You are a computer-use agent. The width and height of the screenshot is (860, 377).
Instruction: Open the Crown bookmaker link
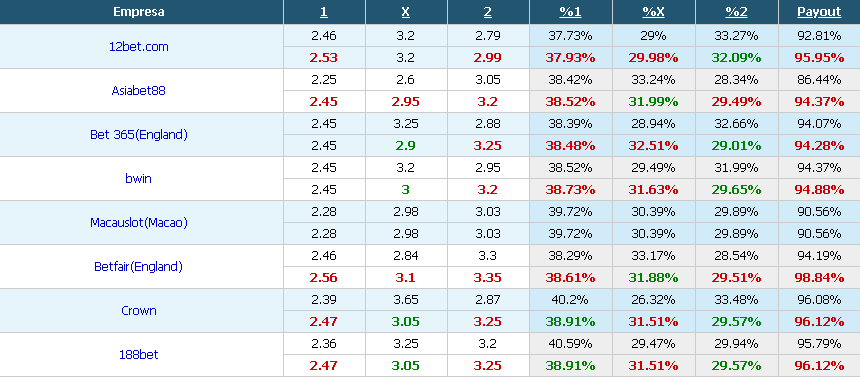pos(139,311)
